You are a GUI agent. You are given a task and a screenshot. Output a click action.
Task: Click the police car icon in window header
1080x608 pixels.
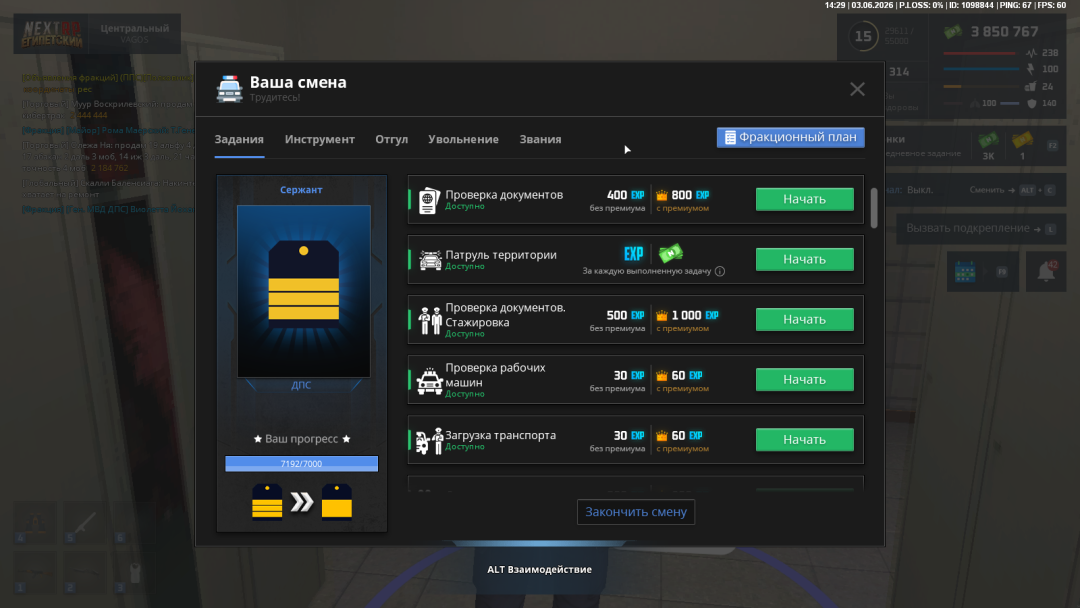pyautogui.click(x=229, y=89)
